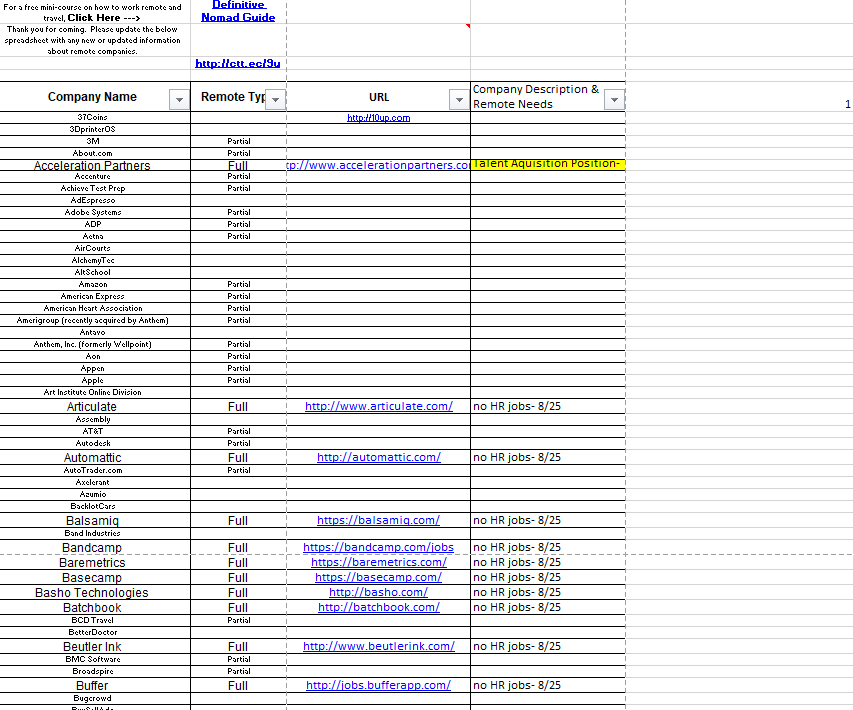
Task: Follow the http://ctt.ec/9u link
Action: pos(237,63)
